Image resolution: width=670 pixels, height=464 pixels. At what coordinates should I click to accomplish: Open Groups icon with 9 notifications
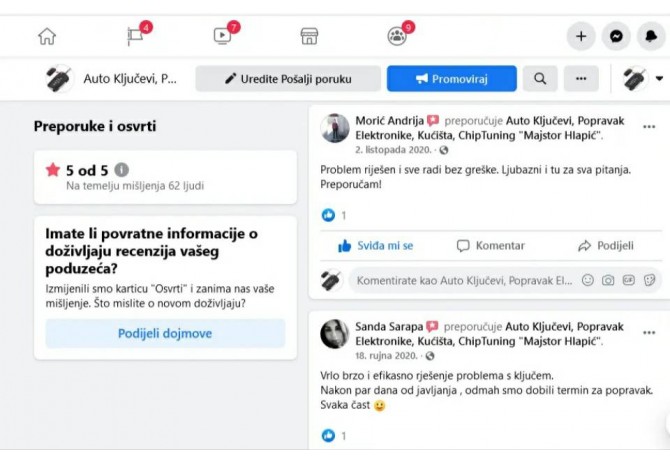397,36
